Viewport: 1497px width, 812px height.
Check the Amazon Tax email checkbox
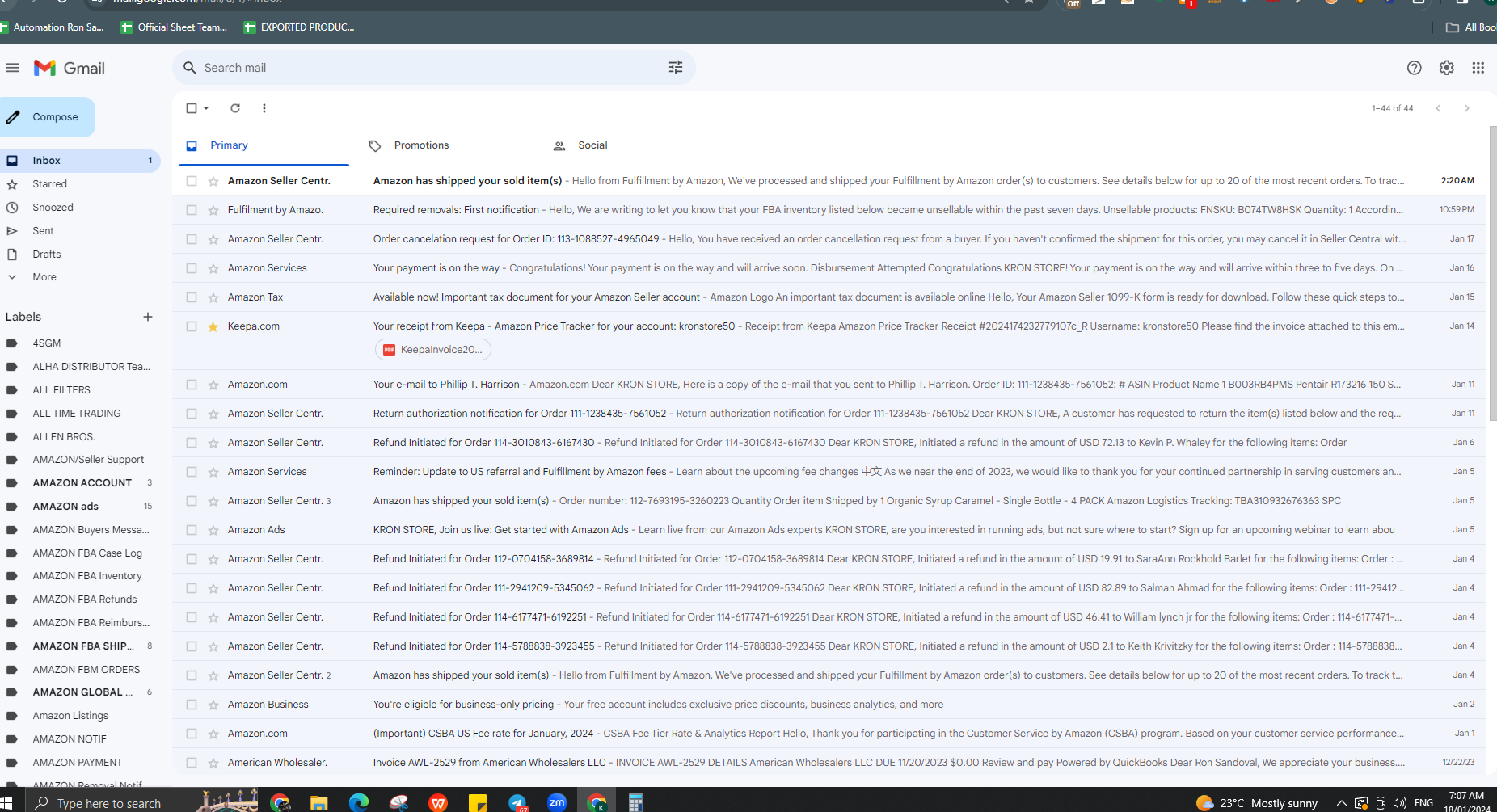click(192, 297)
